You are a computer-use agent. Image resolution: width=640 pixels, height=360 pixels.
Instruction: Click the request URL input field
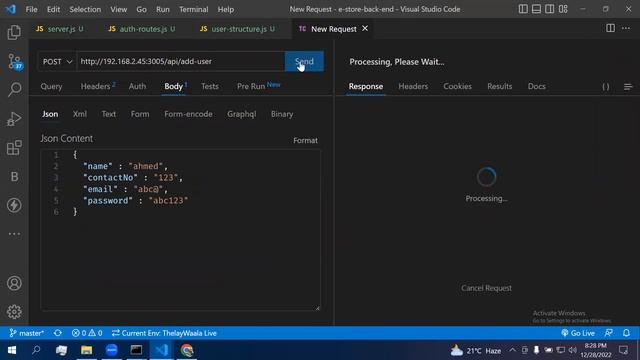180,62
